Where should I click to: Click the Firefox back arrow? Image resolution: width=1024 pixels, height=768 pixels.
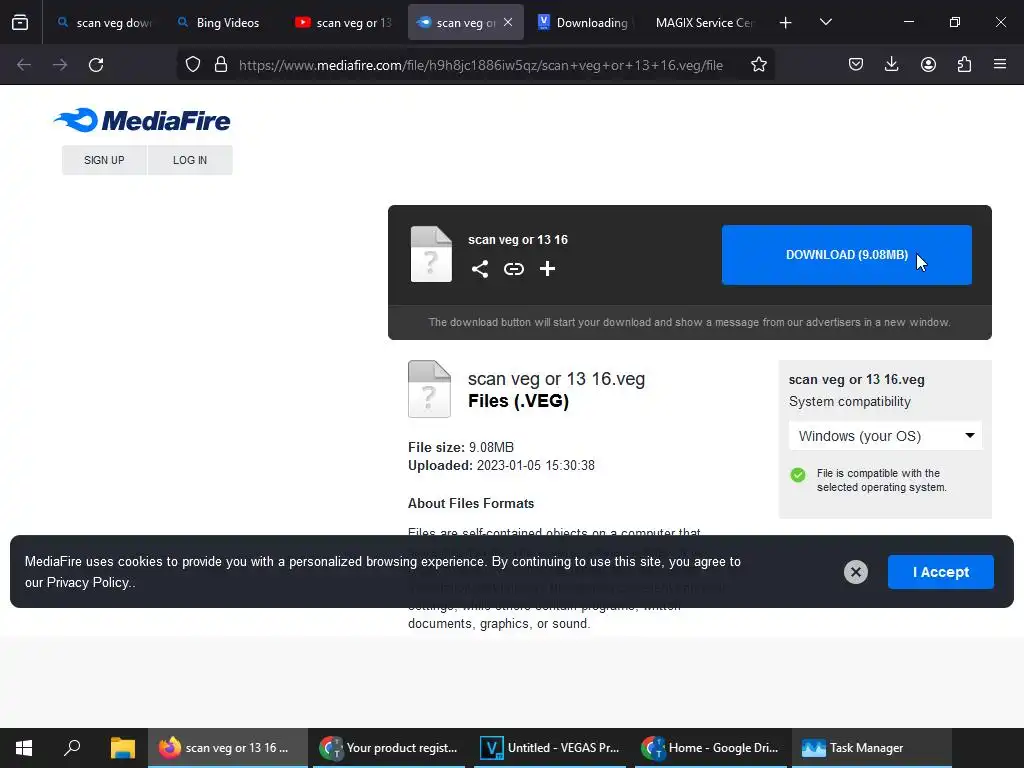click(x=24, y=65)
